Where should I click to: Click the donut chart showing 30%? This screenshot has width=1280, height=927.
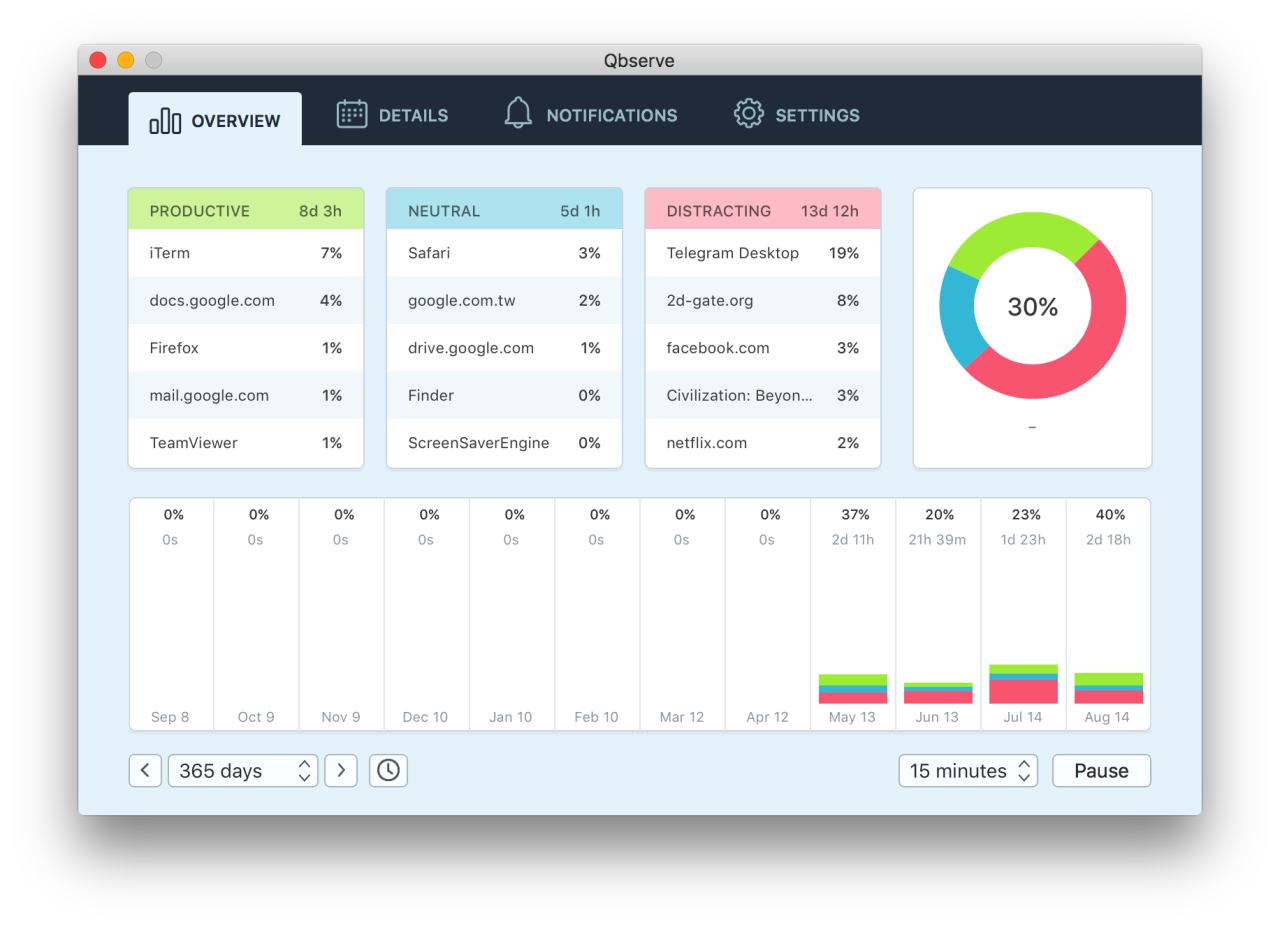click(1032, 307)
